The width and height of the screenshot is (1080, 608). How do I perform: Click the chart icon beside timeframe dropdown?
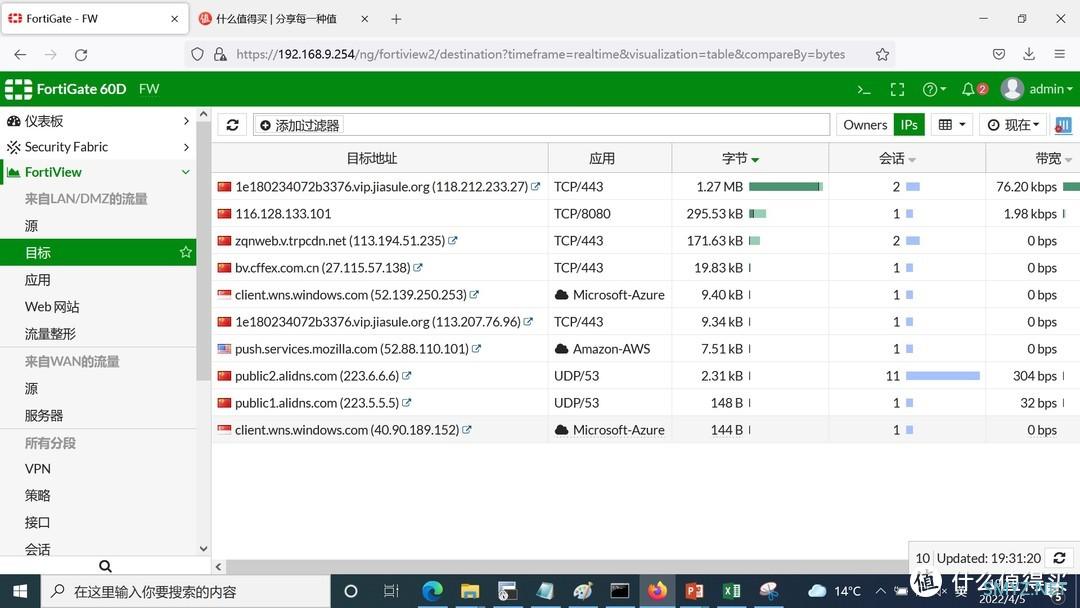tap(1063, 125)
